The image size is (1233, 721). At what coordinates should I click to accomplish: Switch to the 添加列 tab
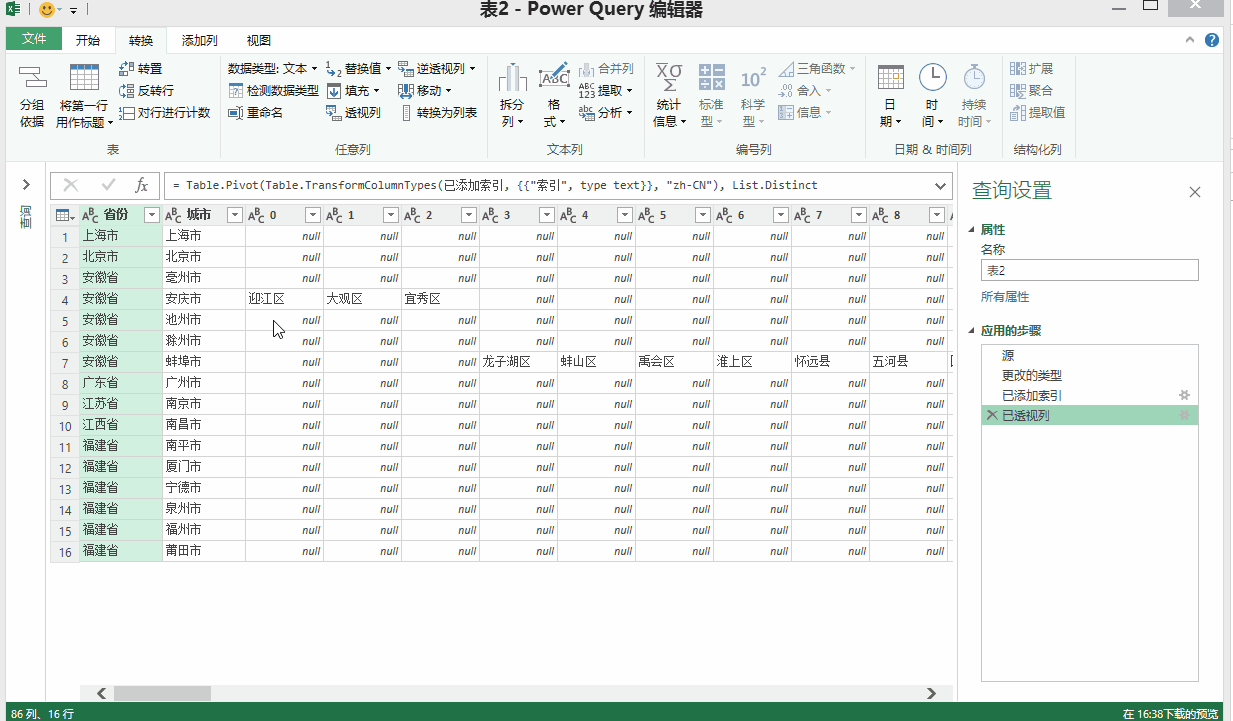tap(199, 41)
